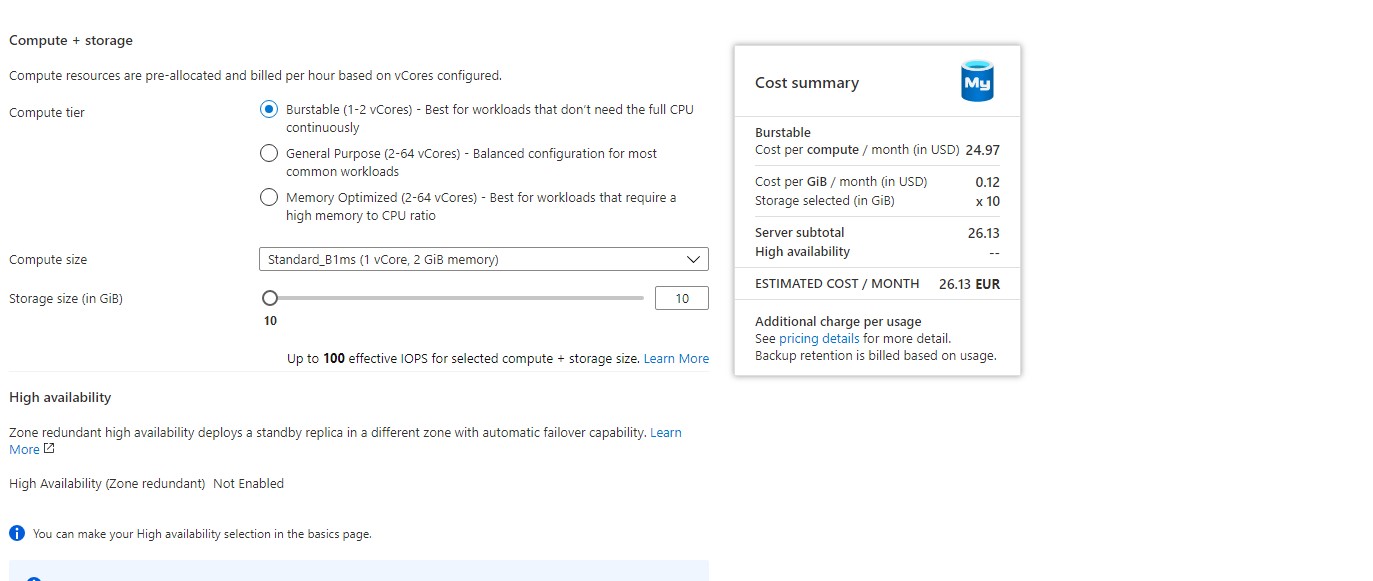Open Learn More for zone redundant availability

coord(665,432)
